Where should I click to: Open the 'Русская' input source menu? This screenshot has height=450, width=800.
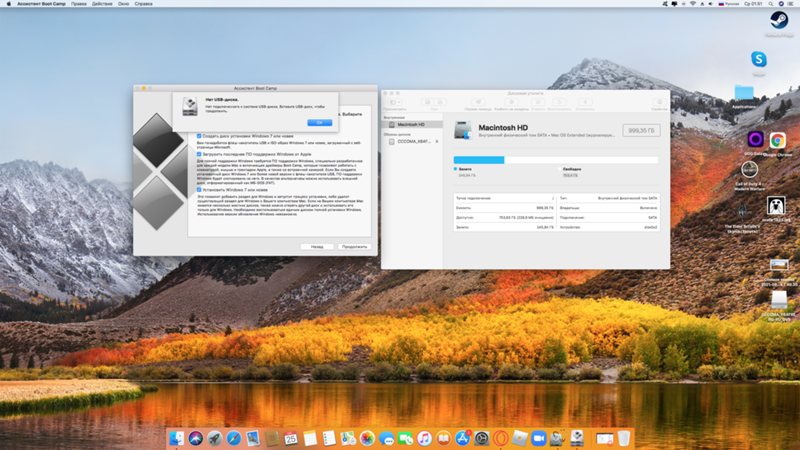point(729,4)
